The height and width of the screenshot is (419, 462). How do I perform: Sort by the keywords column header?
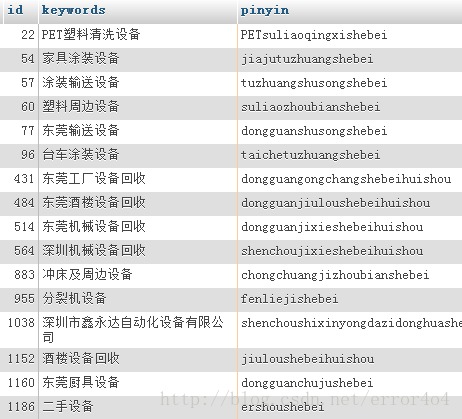(73, 10)
